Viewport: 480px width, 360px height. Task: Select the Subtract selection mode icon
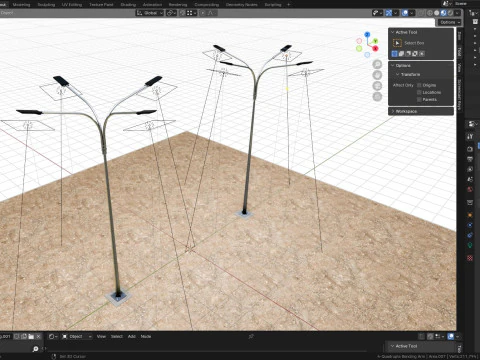click(408, 54)
